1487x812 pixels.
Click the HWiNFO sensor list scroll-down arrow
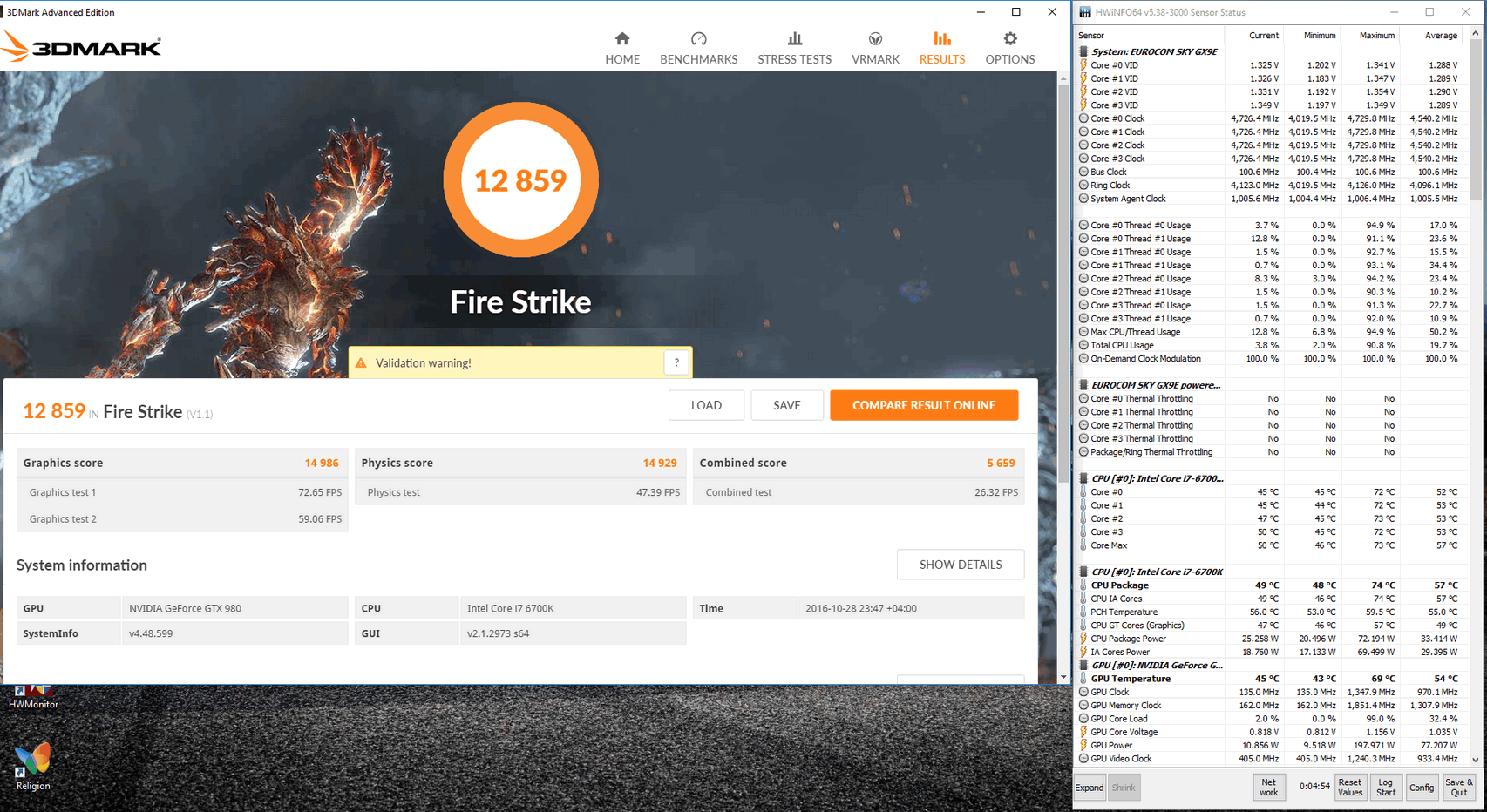(x=1475, y=760)
